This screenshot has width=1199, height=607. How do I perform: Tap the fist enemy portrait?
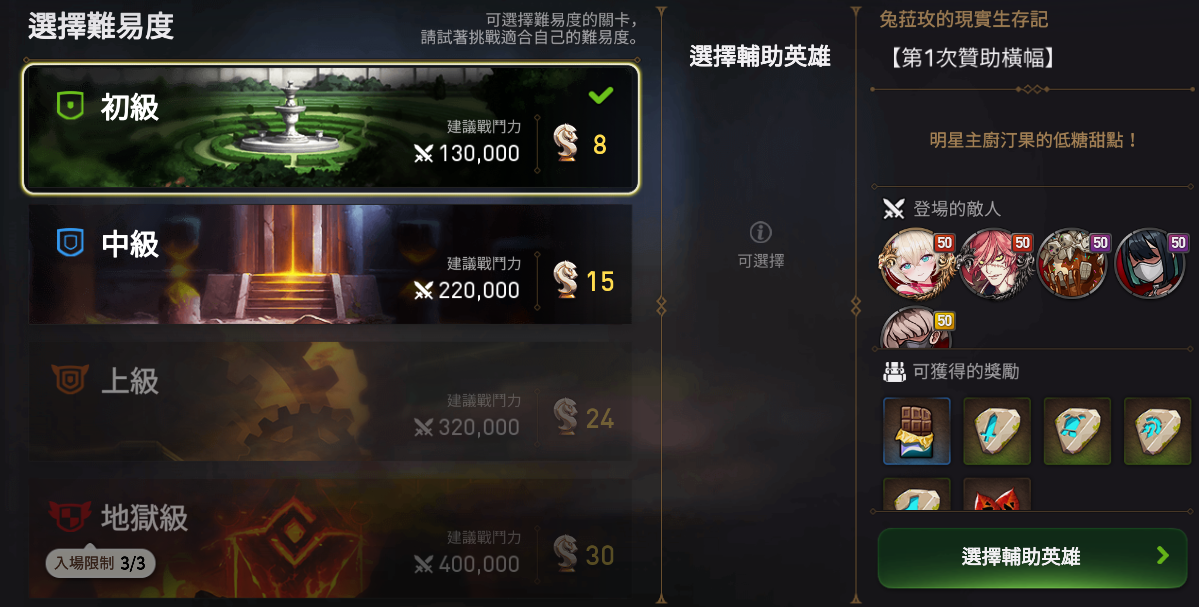click(x=916, y=329)
